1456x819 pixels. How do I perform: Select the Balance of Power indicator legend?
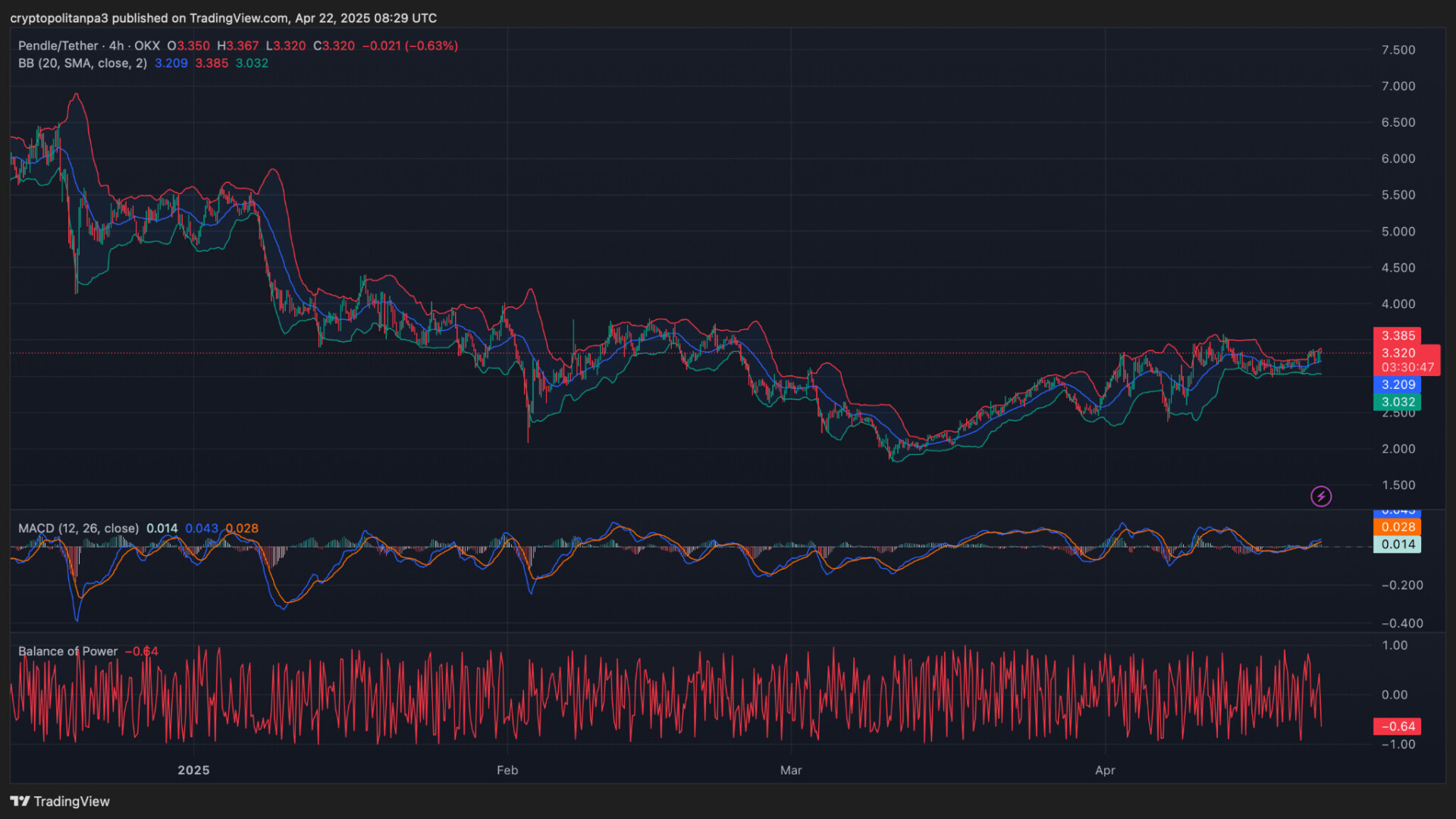pos(67,651)
